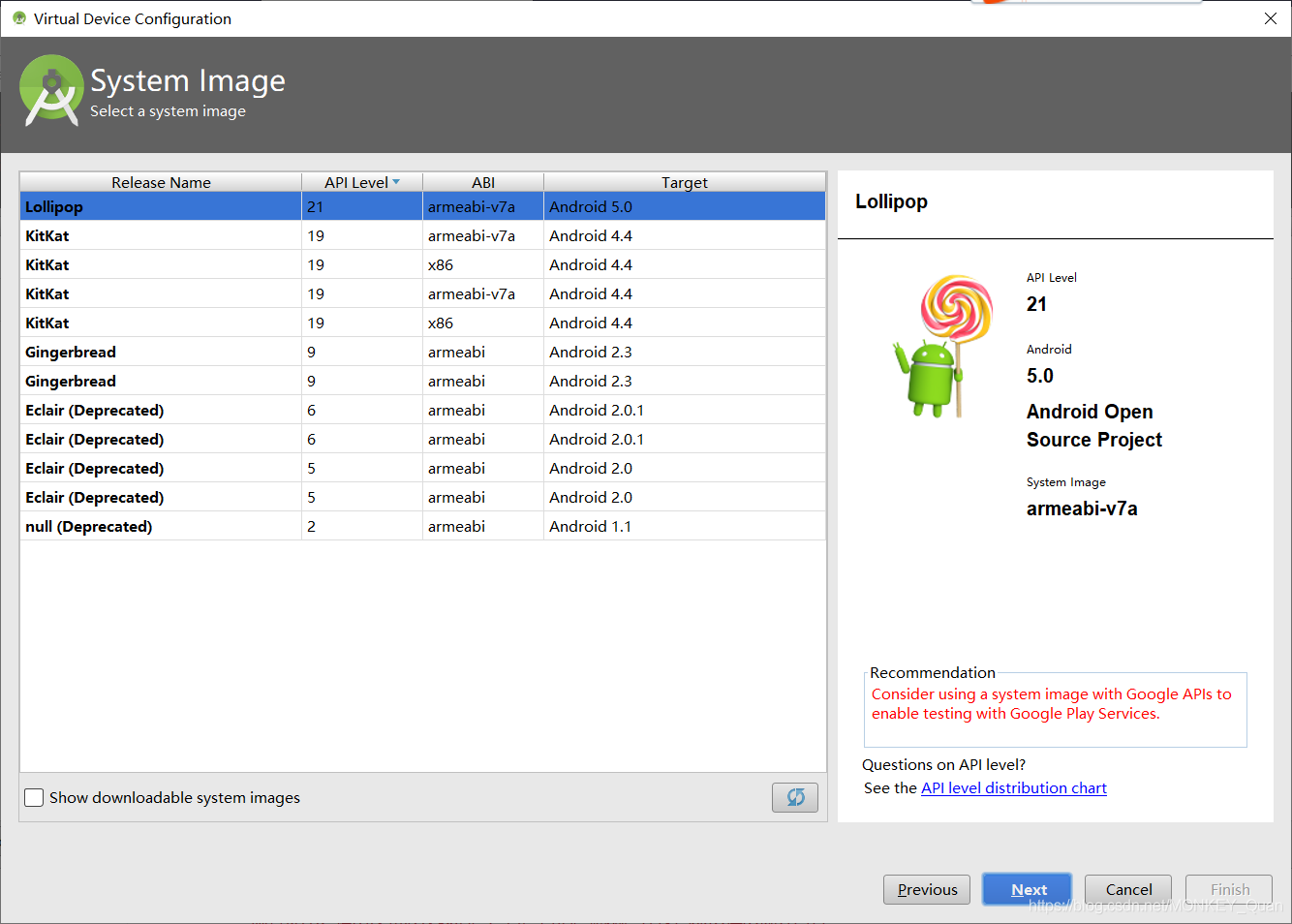Click the red Google APIs recommendation text
Screen dimensions: 1292x924
pos(1052,704)
